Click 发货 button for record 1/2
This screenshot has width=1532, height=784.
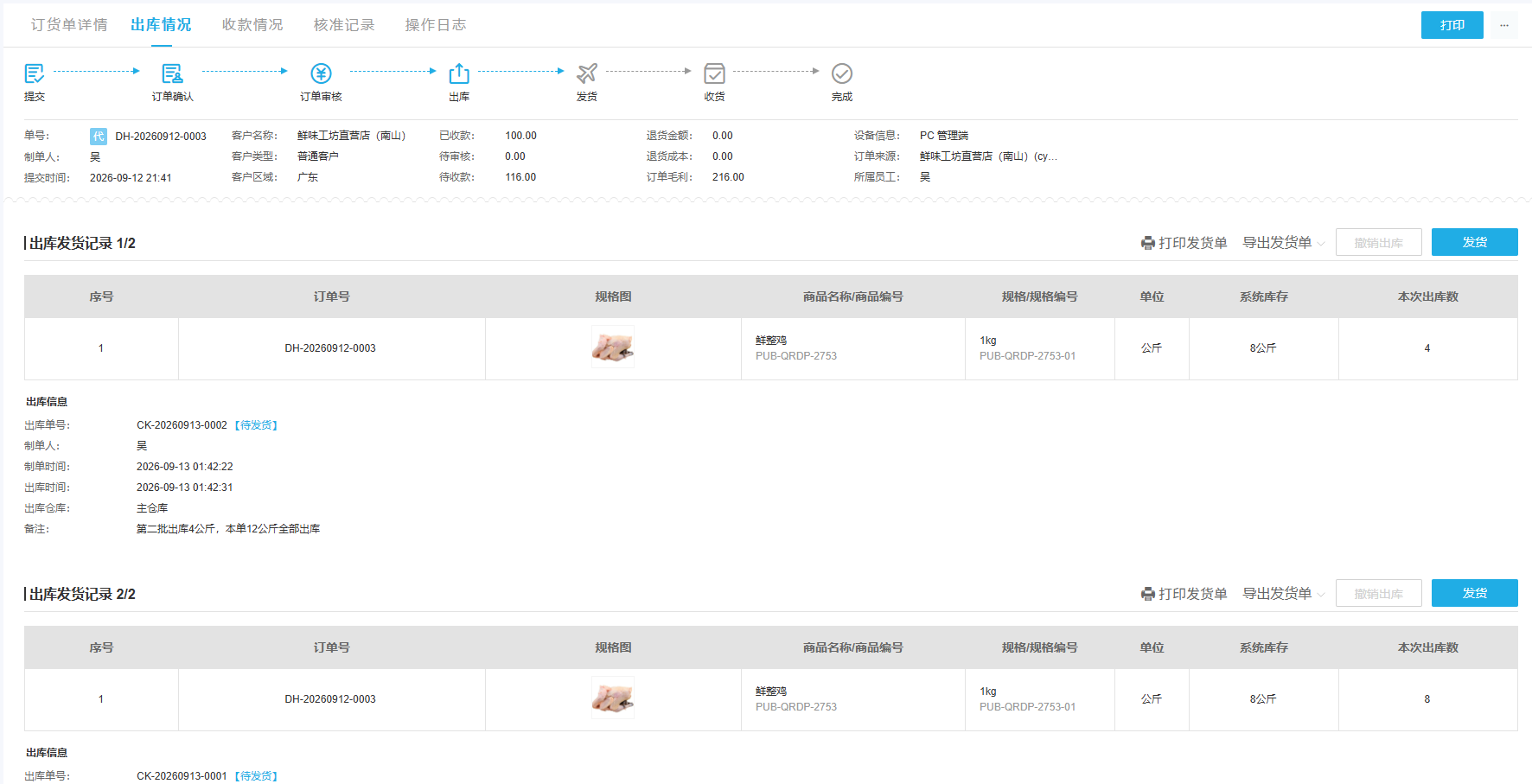[x=1475, y=242]
